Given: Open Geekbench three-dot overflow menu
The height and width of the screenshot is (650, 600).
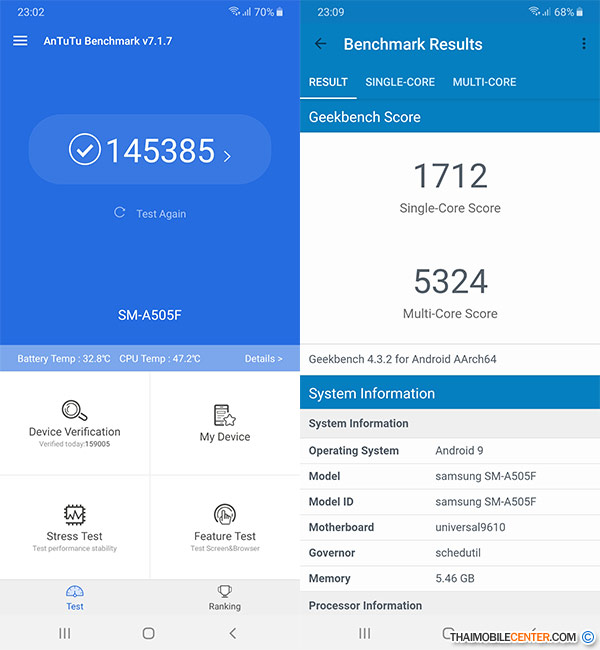Looking at the screenshot, I should (584, 44).
